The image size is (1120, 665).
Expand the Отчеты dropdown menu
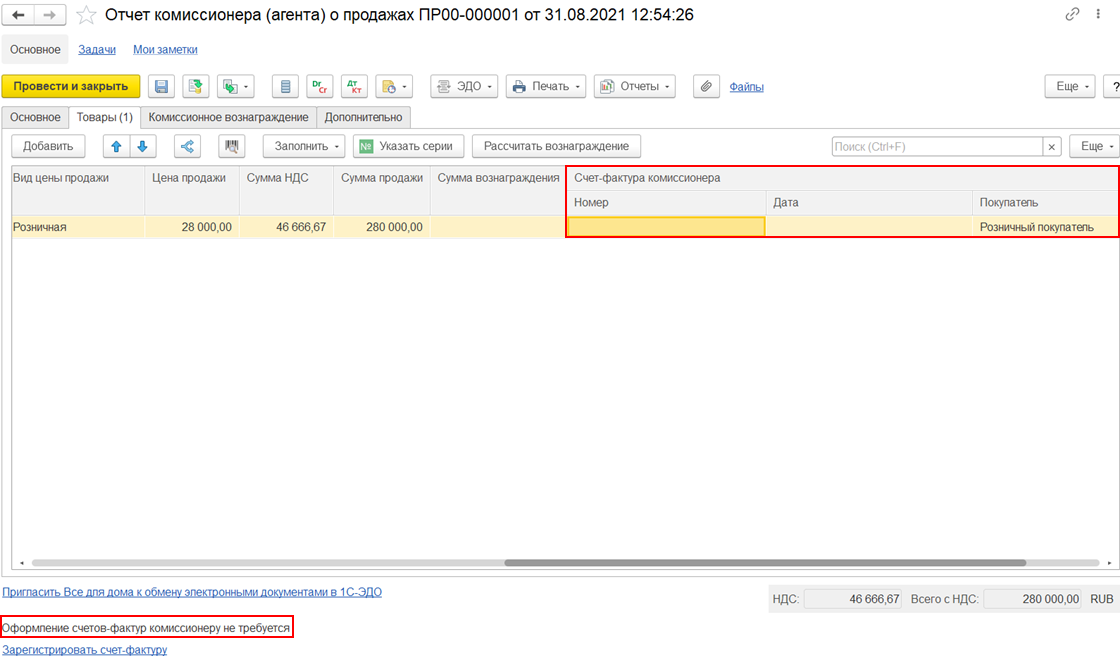[x=634, y=86]
